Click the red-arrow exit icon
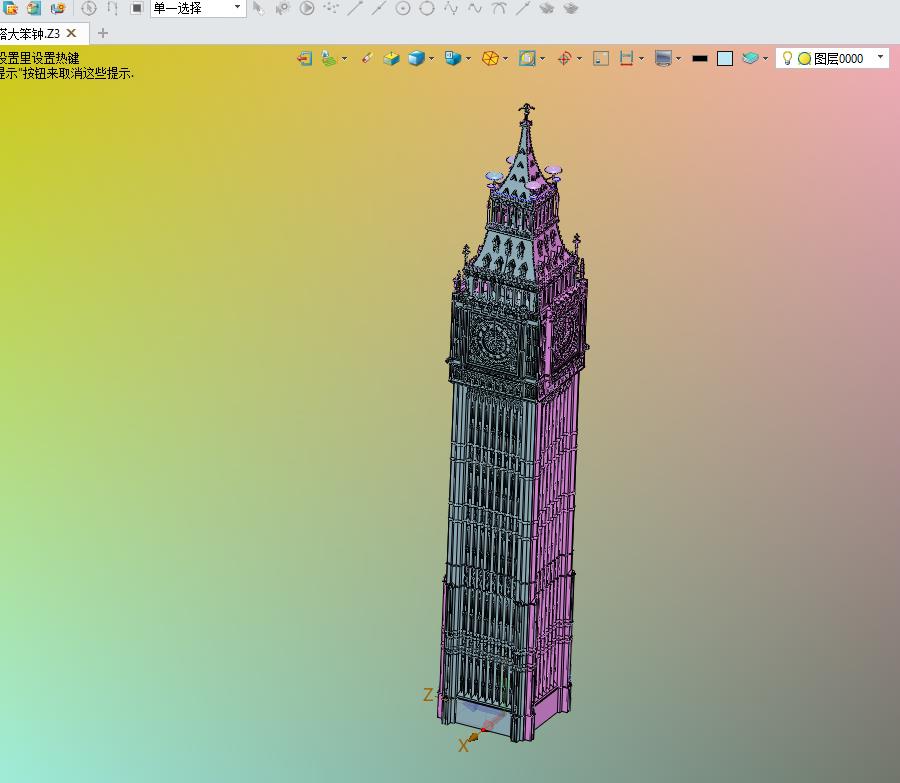900x783 pixels. pyautogui.click(x=304, y=58)
